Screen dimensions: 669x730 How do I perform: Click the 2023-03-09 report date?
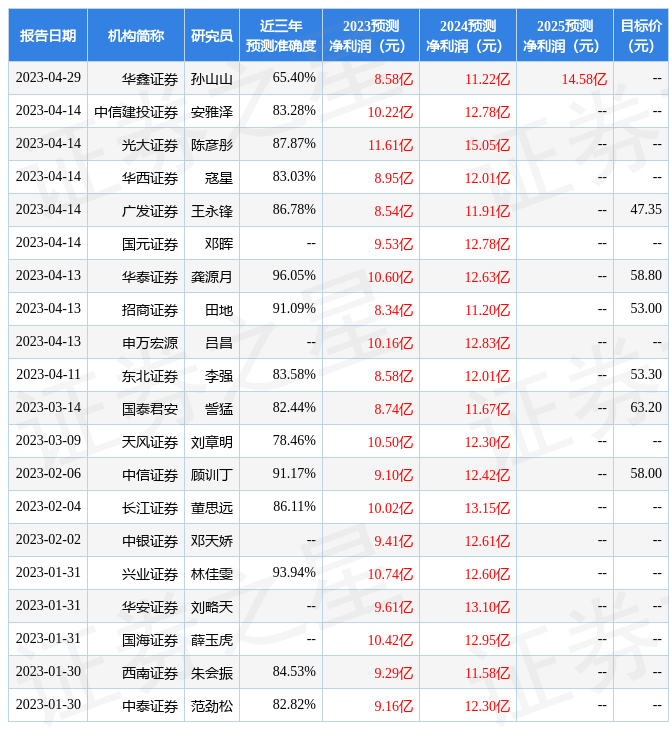[48, 441]
